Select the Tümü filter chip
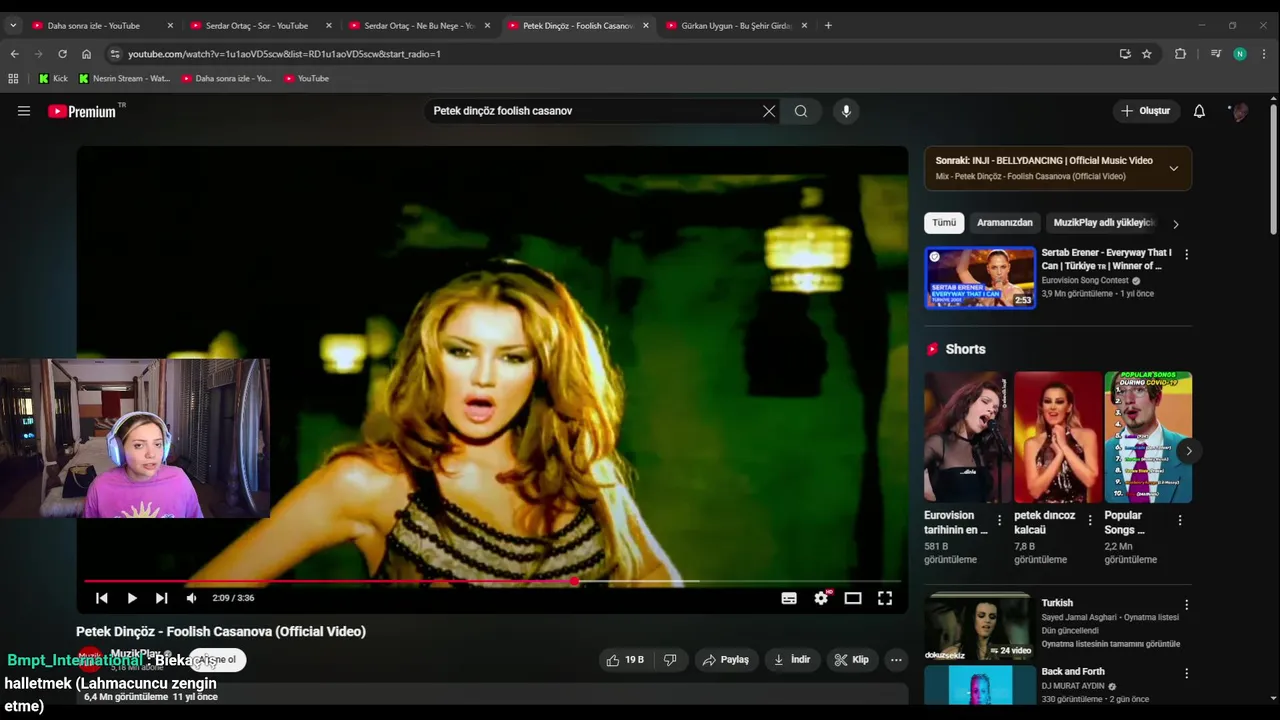 pos(944,223)
